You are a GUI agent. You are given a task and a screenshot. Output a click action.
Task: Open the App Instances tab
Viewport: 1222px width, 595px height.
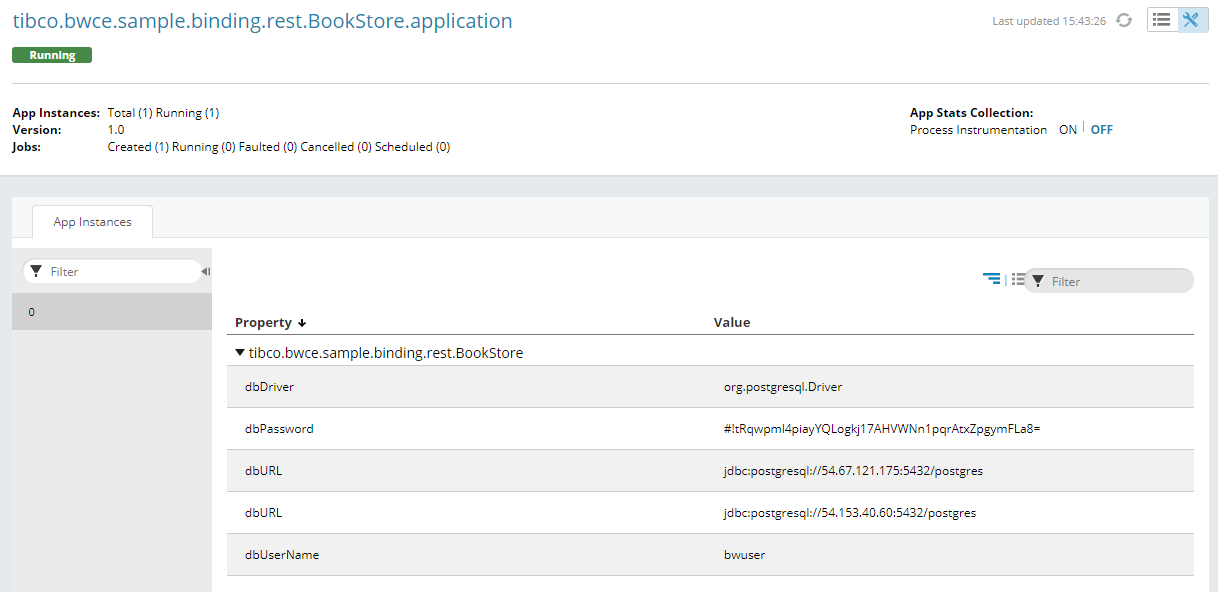[92, 222]
